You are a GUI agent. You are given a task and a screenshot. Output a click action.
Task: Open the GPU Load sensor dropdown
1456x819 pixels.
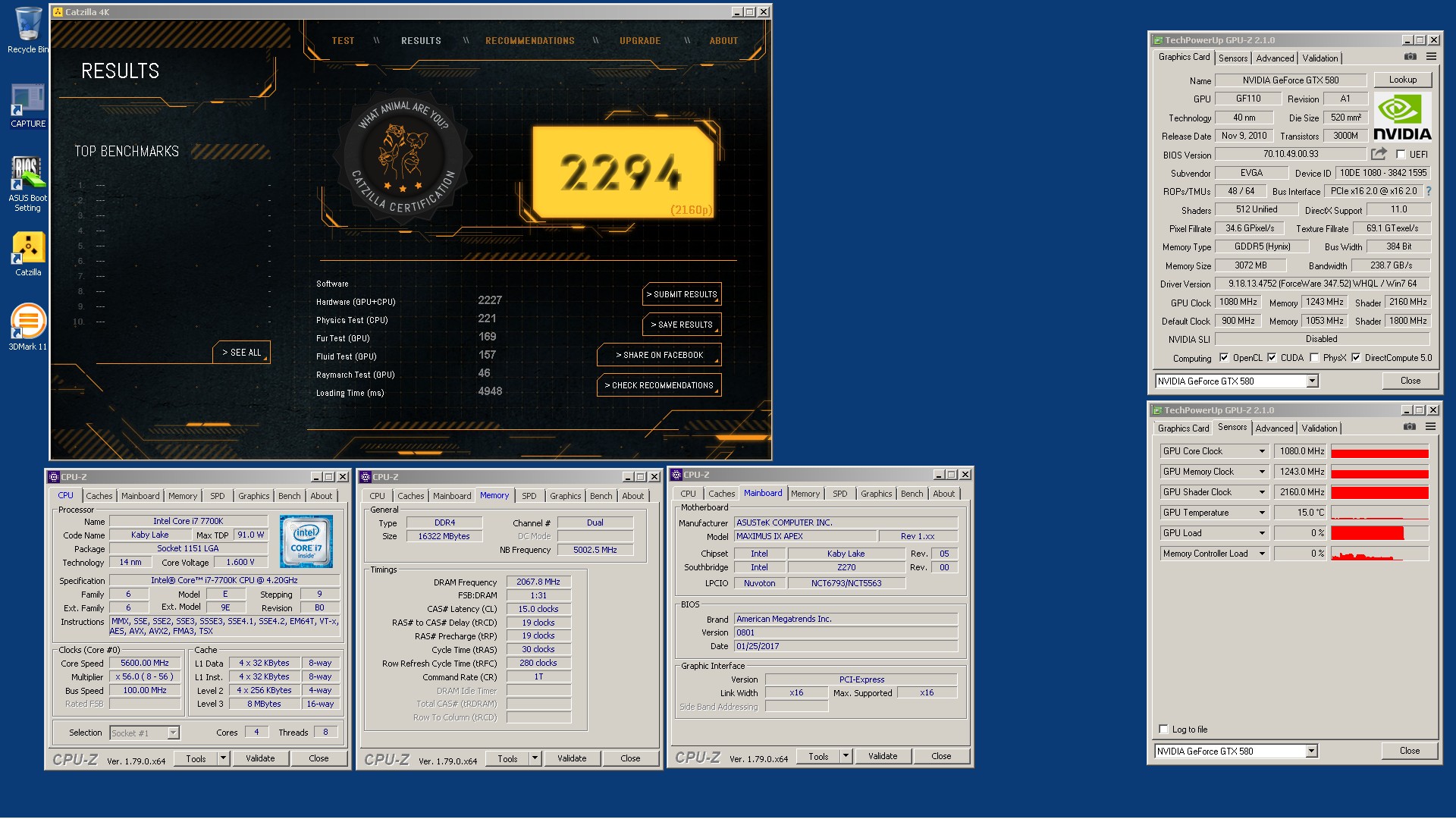[x=1262, y=533]
